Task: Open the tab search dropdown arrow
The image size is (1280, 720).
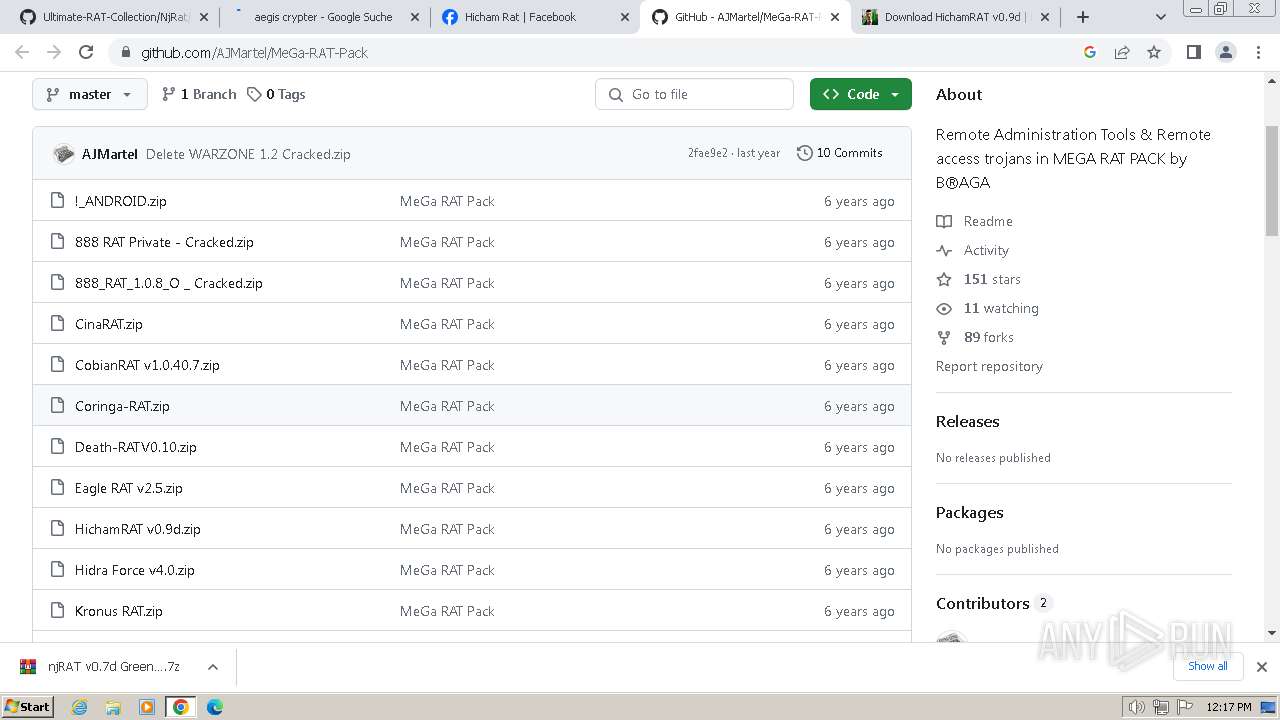Action: [x=1160, y=17]
